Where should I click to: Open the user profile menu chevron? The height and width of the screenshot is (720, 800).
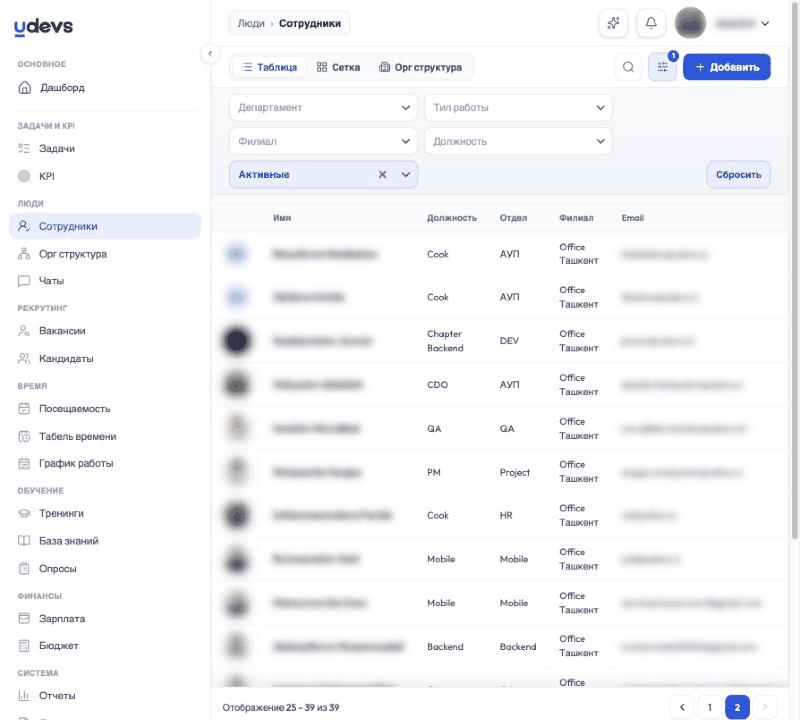tap(765, 23)
